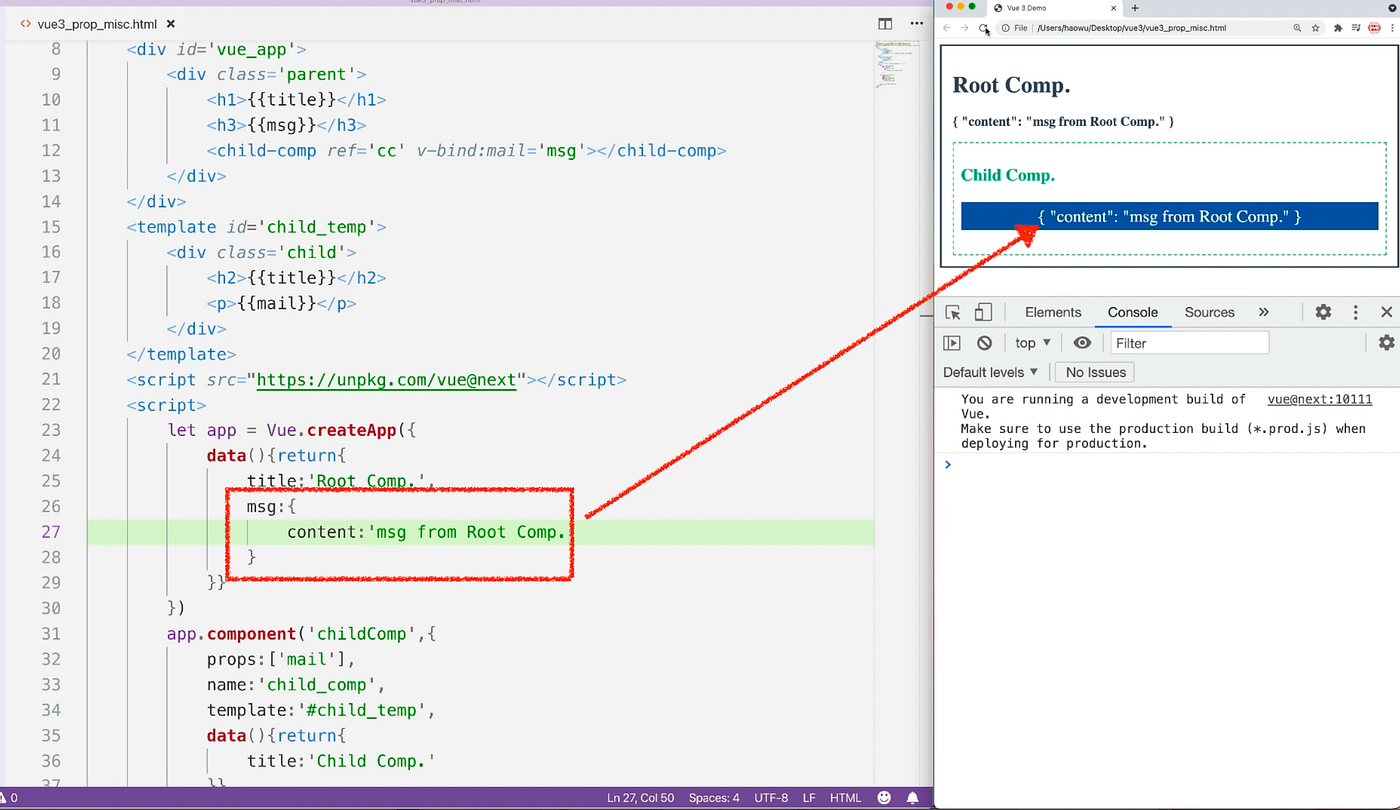Toggle the live expression eye icon
This screenshot has width=1400, height=810.
(1082, 343)
